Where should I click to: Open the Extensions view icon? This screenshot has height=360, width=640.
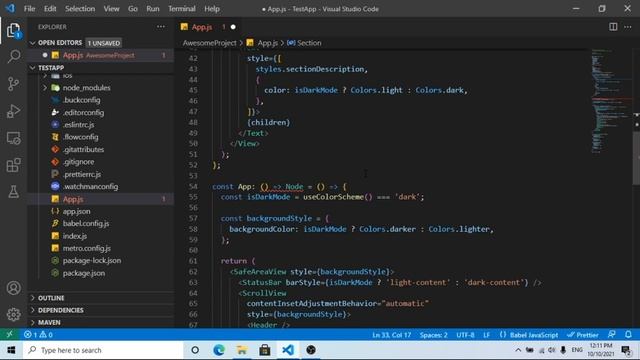(x=13, y=165)
